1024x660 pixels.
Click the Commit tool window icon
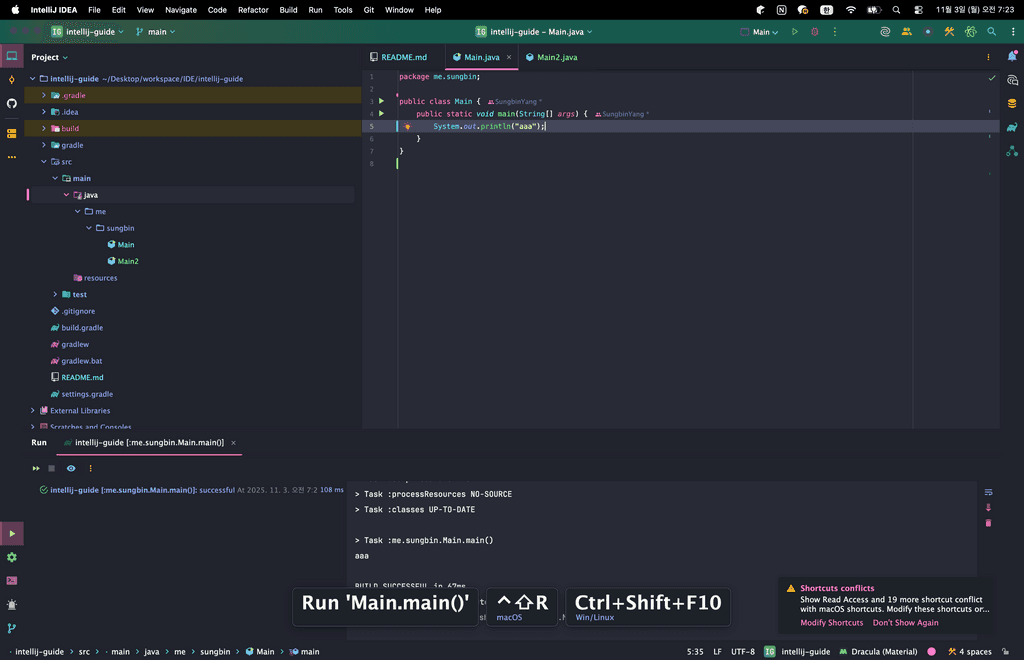(x=12, y=80)
